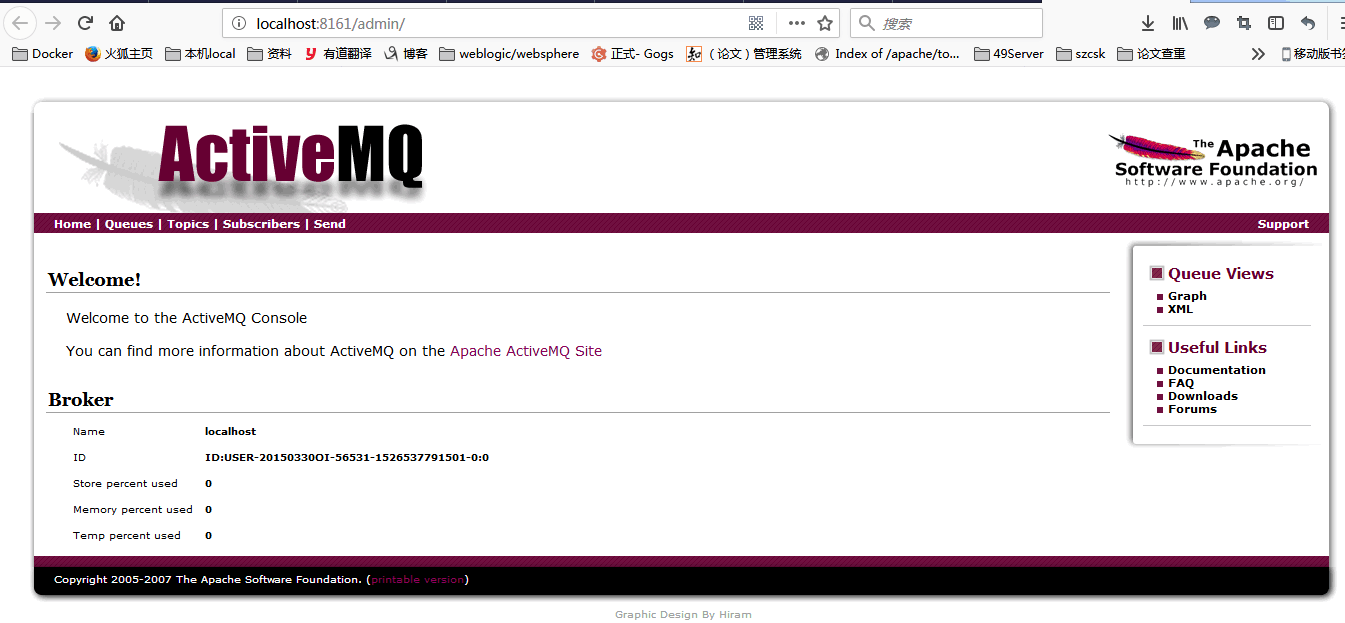Screen dimensions: 1345x623
Task: Click the browser forward arrow button
Action: pyautogui.click(x=53, y=23)
